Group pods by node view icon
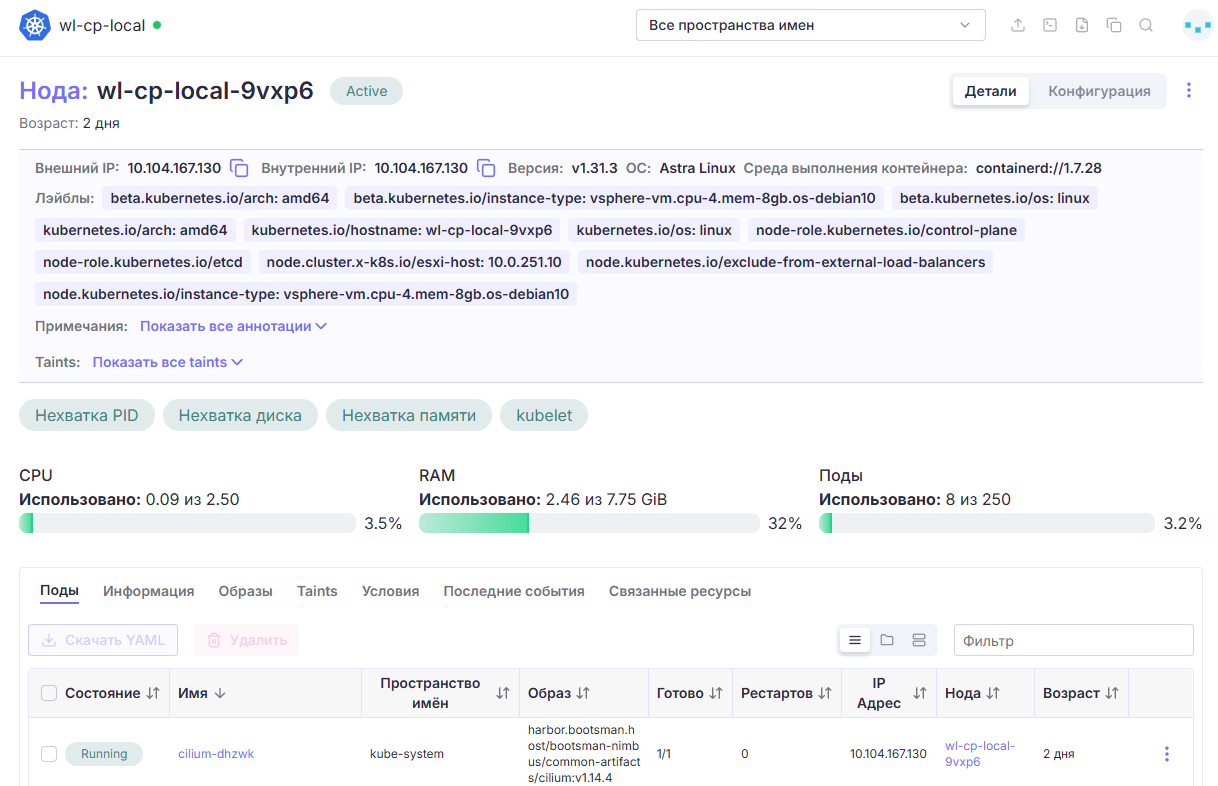Viewport: 1218px width, 786px height. 919,640
